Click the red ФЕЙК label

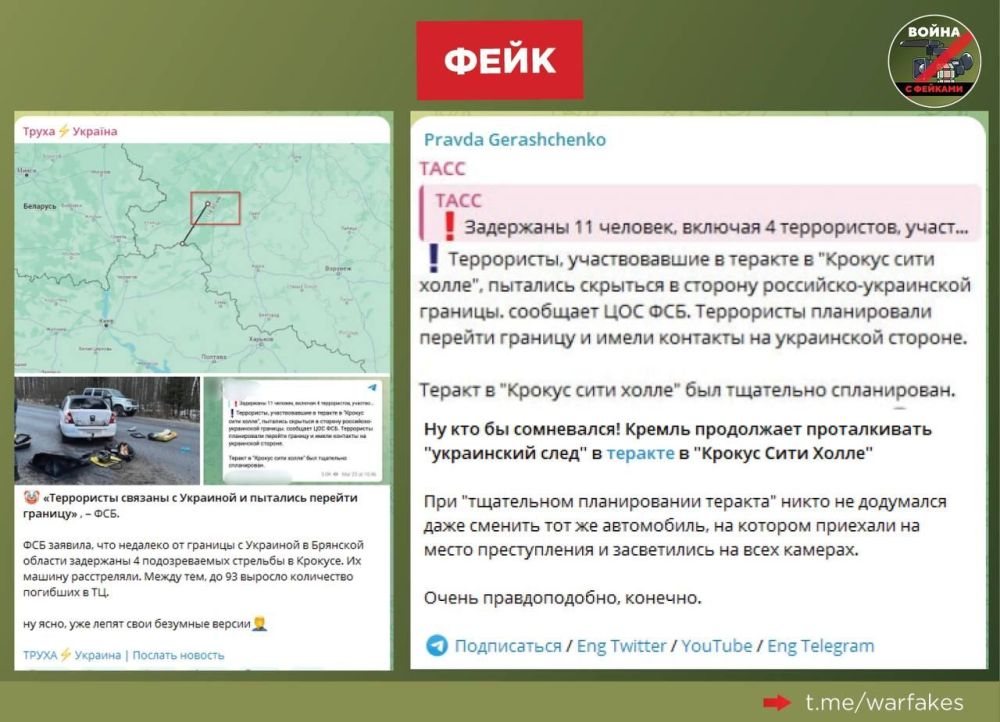tap(499, 60)
